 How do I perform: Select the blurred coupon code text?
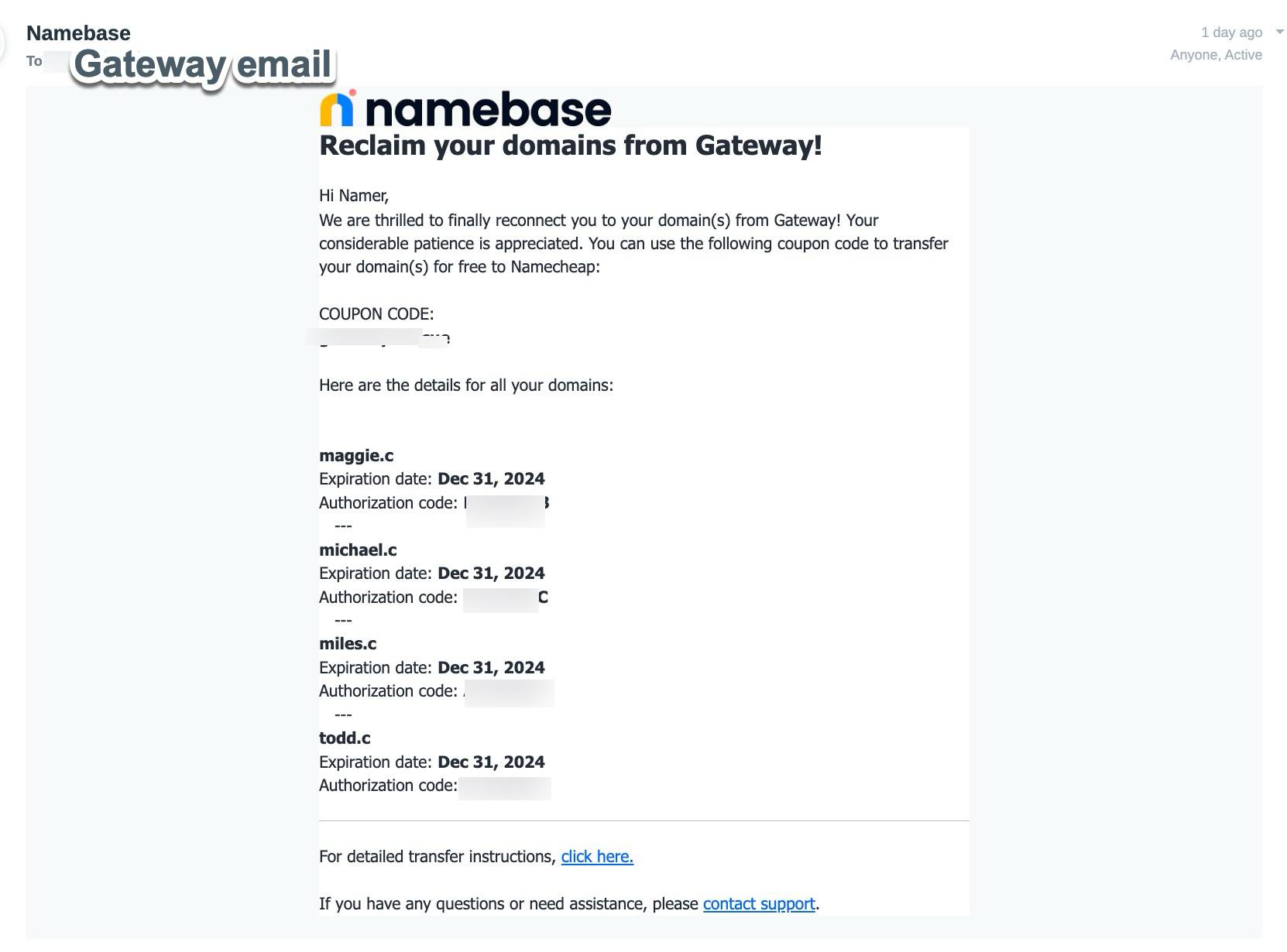pos(385,340)
